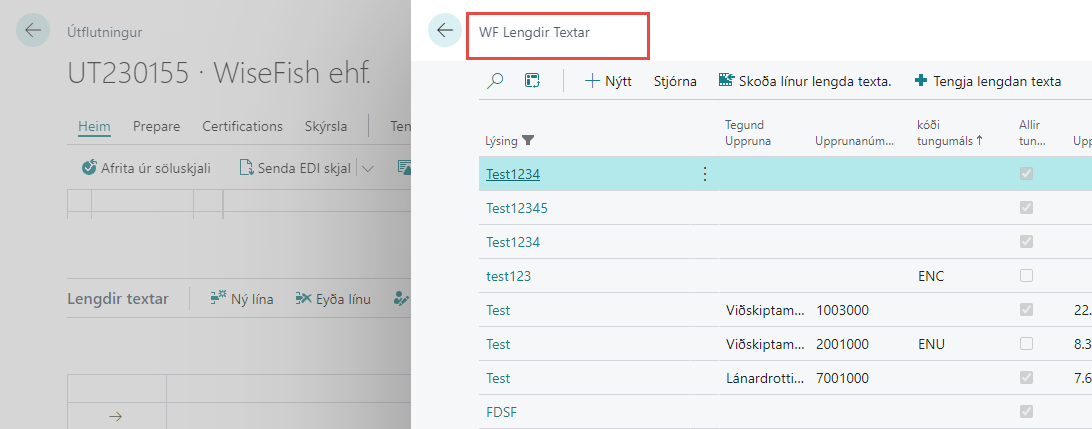
Task: Click the layout view icon next to search
Action: tap(532, 81)
